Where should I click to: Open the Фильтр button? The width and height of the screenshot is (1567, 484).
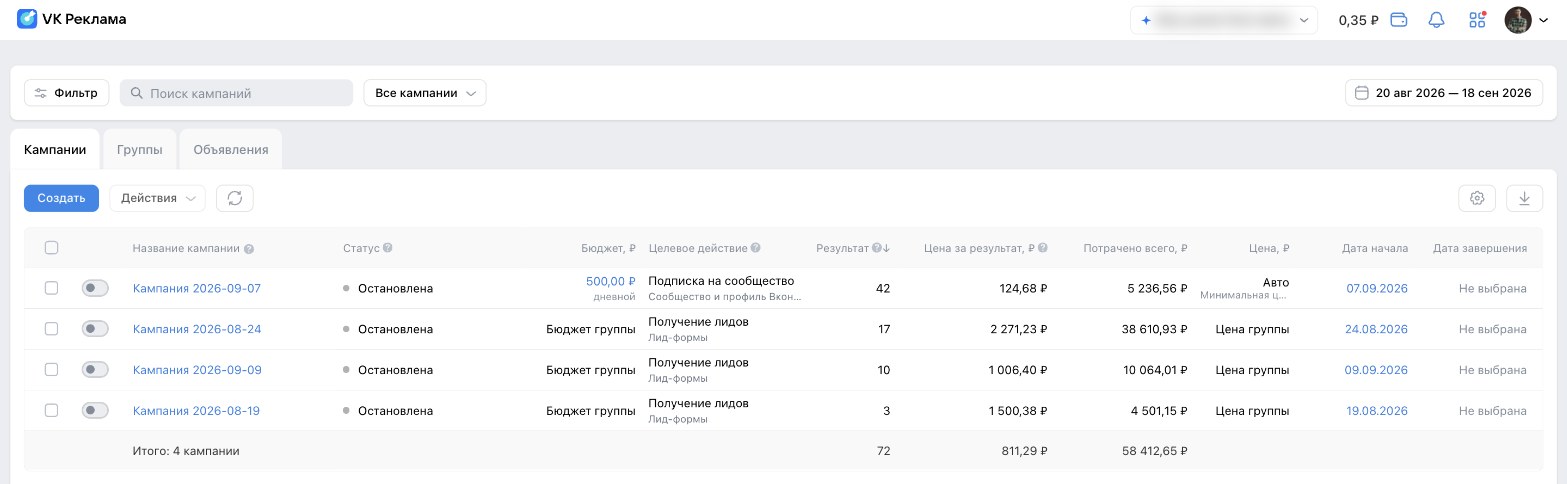67,93
